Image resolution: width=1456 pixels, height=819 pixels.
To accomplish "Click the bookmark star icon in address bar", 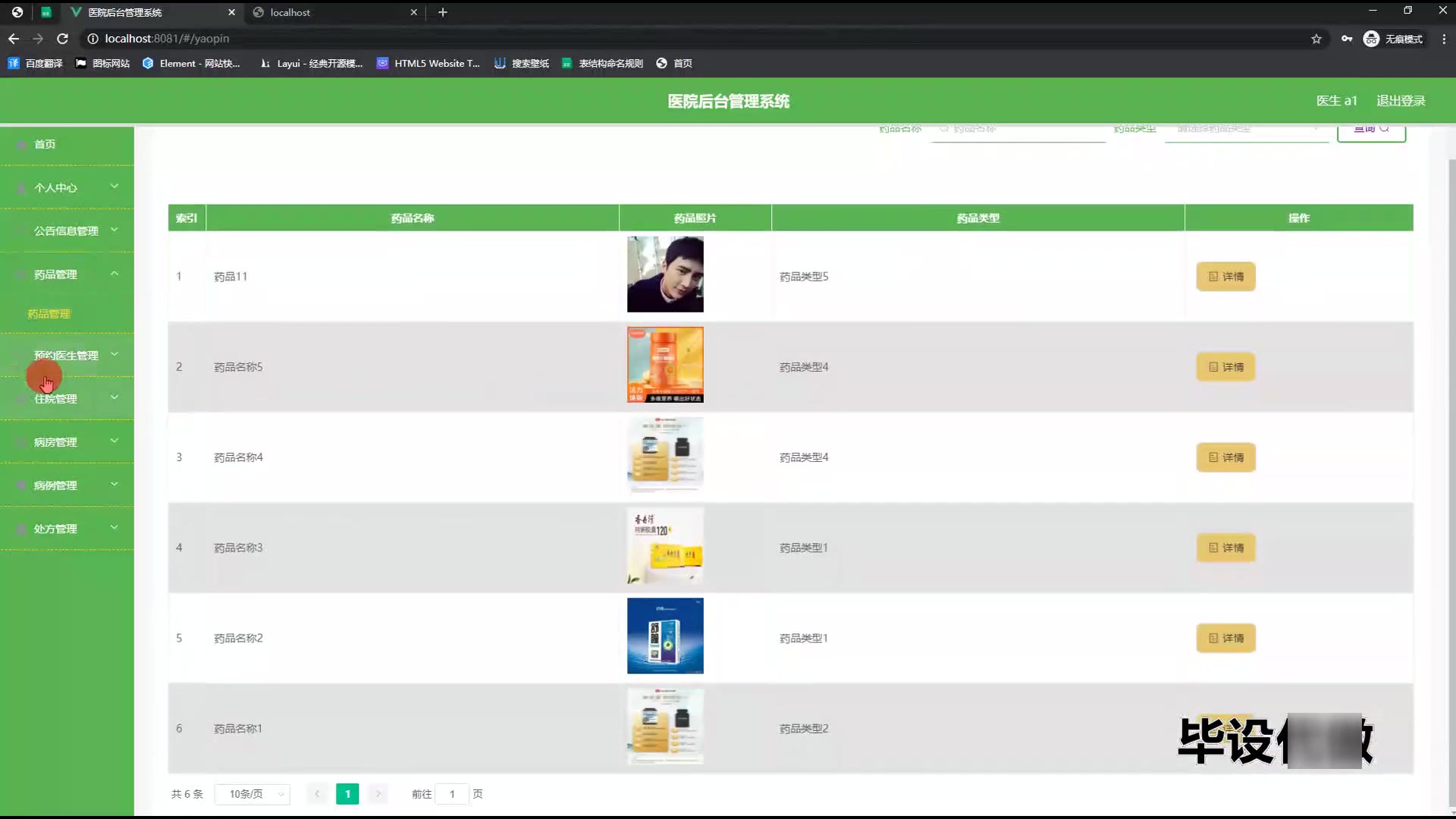I will tap(1316, 39).
